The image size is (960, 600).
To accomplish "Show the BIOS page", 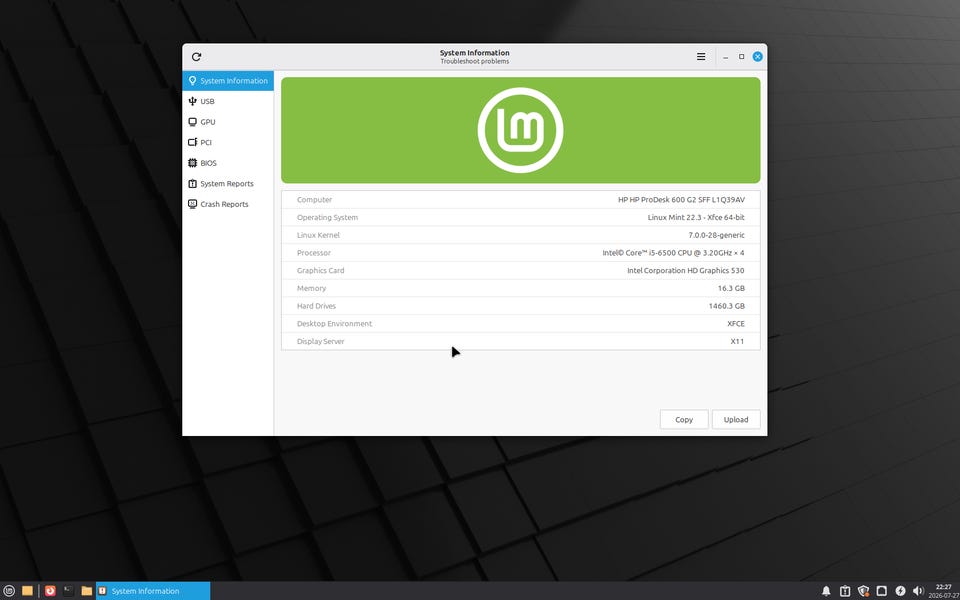I will pyautogui.click(x=228, y=163).
